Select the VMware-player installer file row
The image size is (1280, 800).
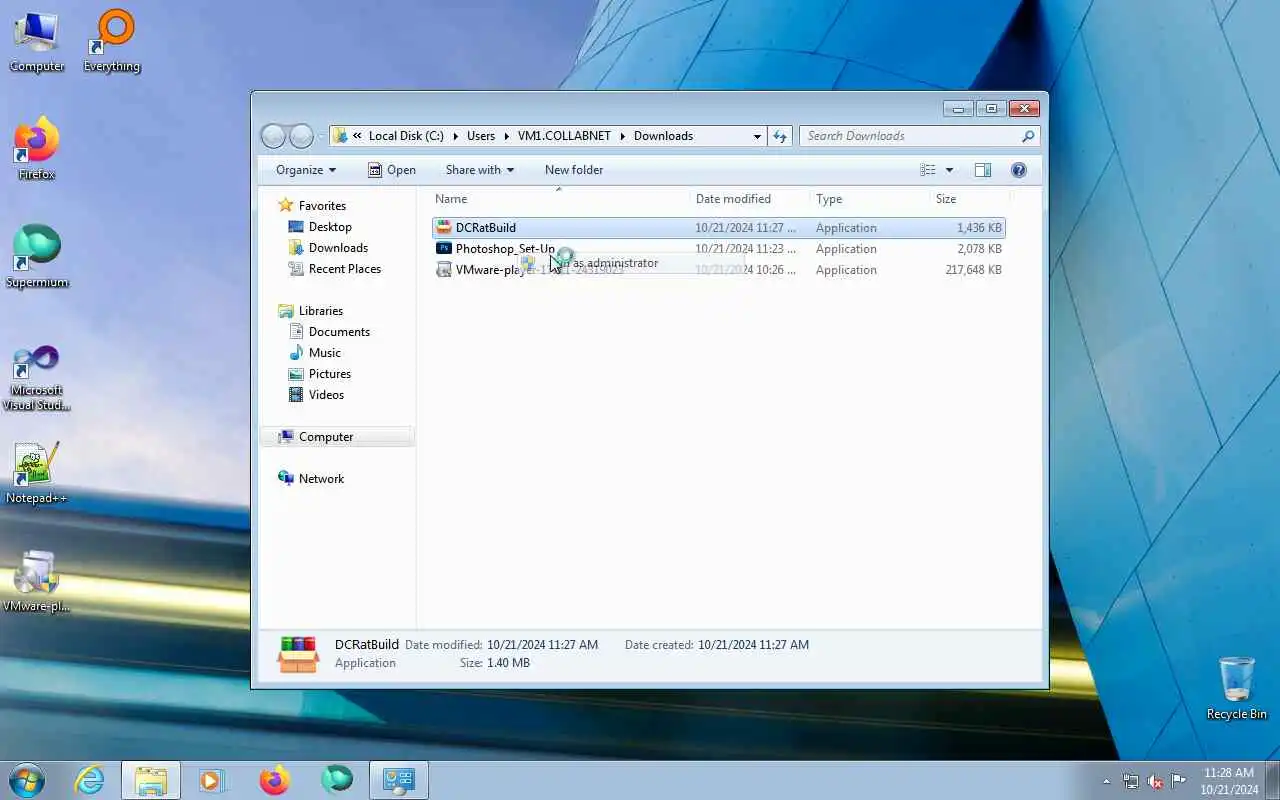(x=718, y=270)
